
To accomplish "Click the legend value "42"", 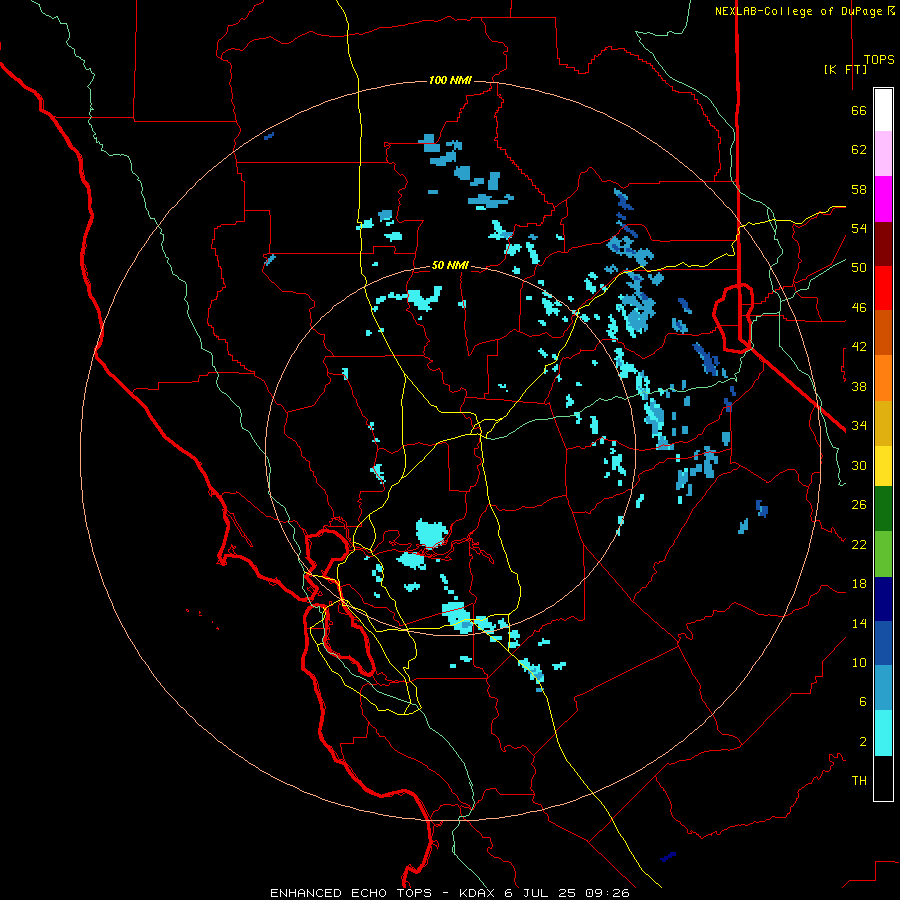I will [859, 347].
